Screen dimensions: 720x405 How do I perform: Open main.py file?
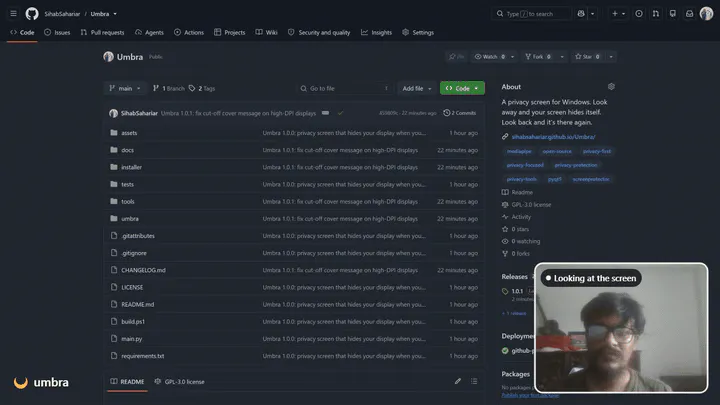tap(131, 339)
